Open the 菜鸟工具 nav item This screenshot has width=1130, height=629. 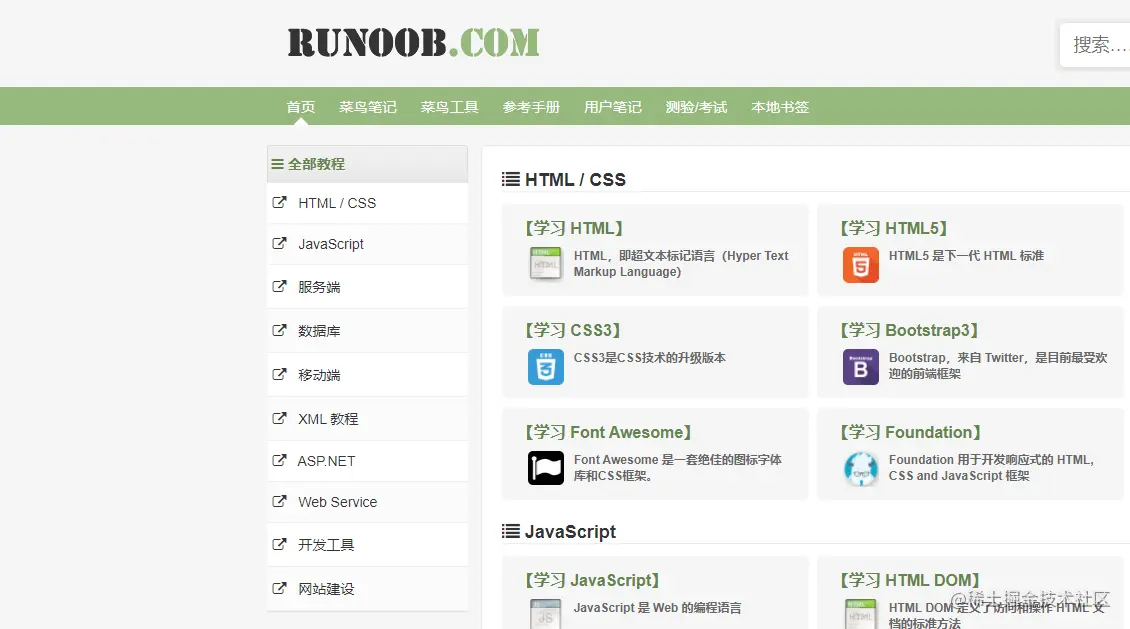(x=450, y=107)
